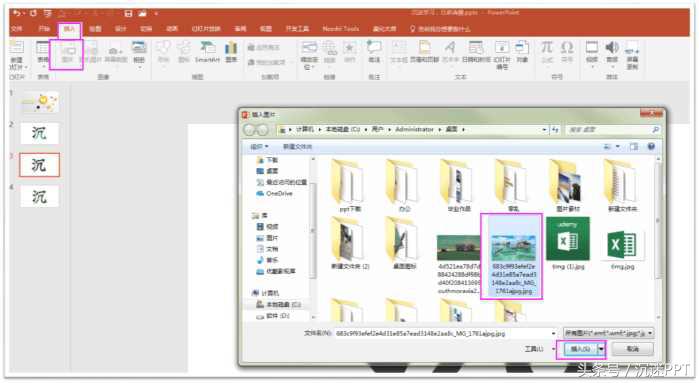Open the Slide Show (幻灯片放映) tab
The image size is (699, 383).
[206, 29]
